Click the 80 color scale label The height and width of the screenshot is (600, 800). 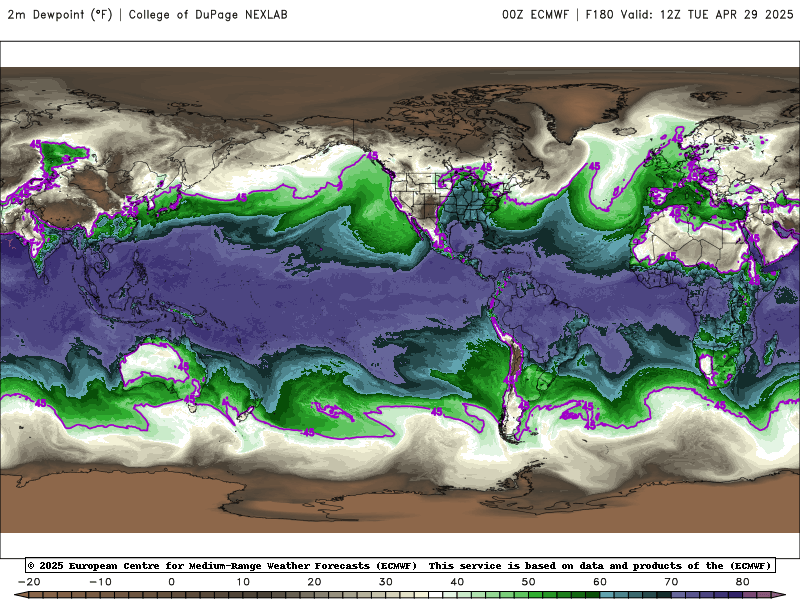[743, 582]
